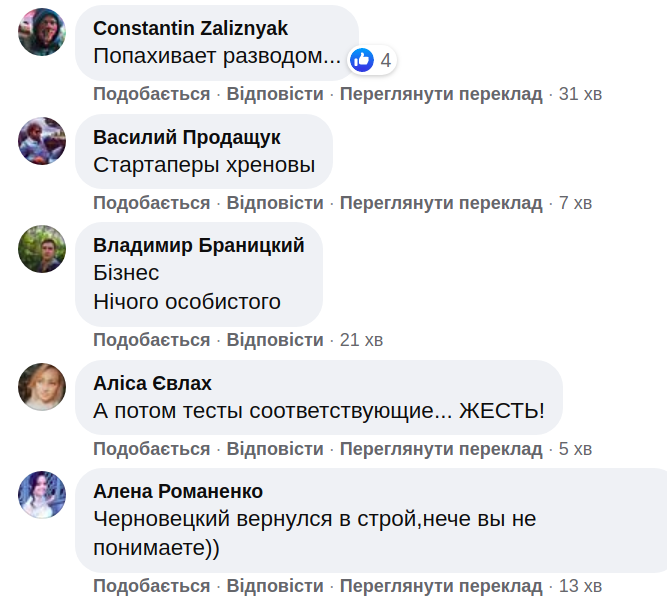The height and width of the screenshot is (599, 667).
Task: Open Василий Продащук's profile avatar
Action: (42, 140)
